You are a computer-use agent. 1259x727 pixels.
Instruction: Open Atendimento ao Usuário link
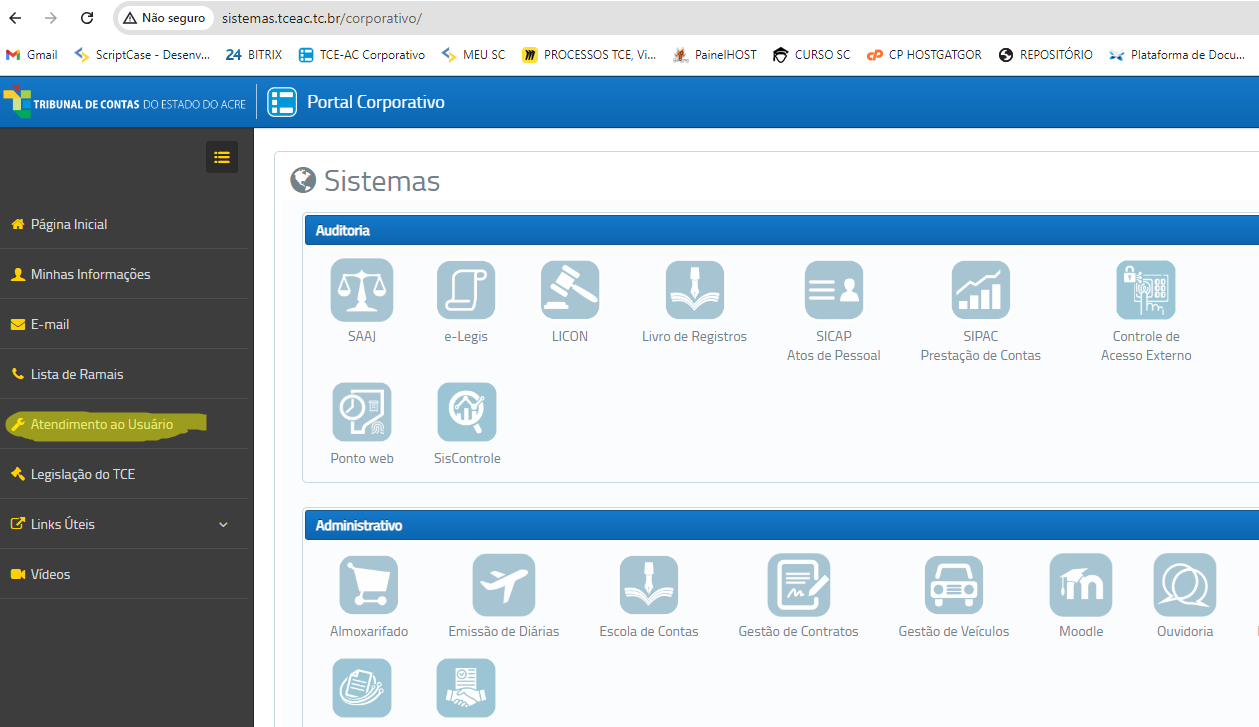[x=124, y=424]
